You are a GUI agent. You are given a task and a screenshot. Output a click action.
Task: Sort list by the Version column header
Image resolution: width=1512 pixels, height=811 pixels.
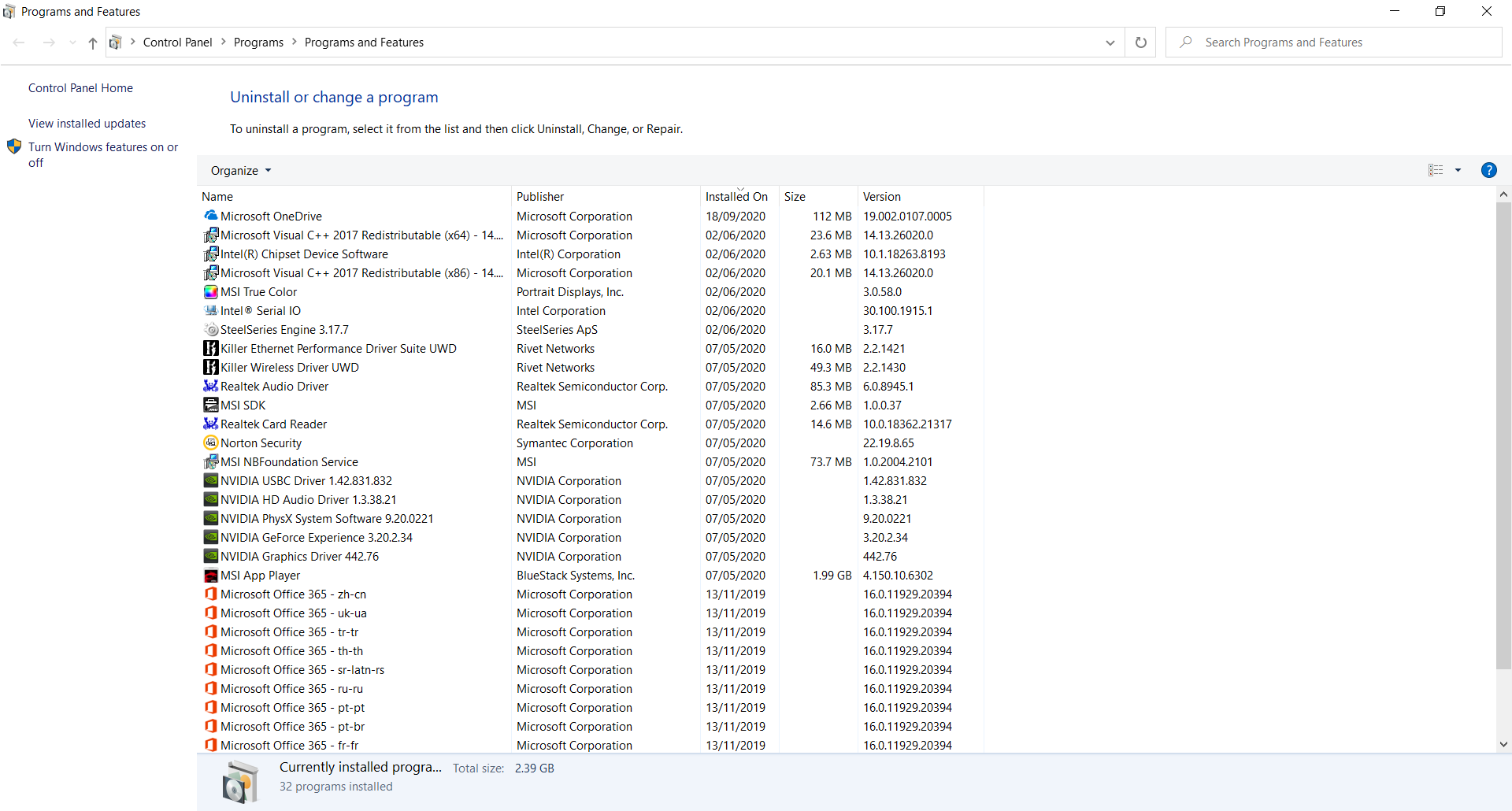[921, 196]
